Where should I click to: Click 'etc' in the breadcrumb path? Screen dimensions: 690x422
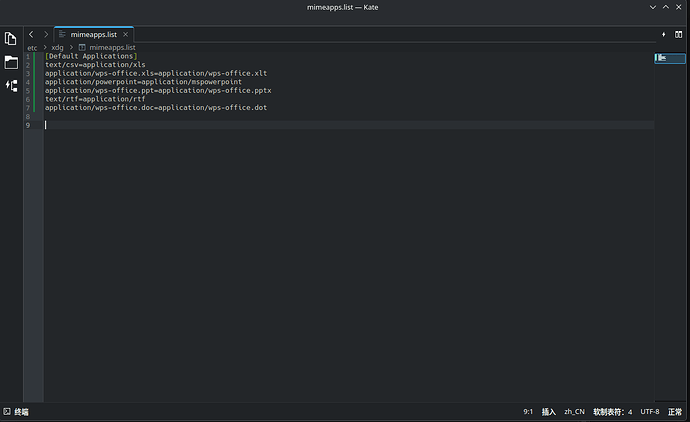pos(33,48)
